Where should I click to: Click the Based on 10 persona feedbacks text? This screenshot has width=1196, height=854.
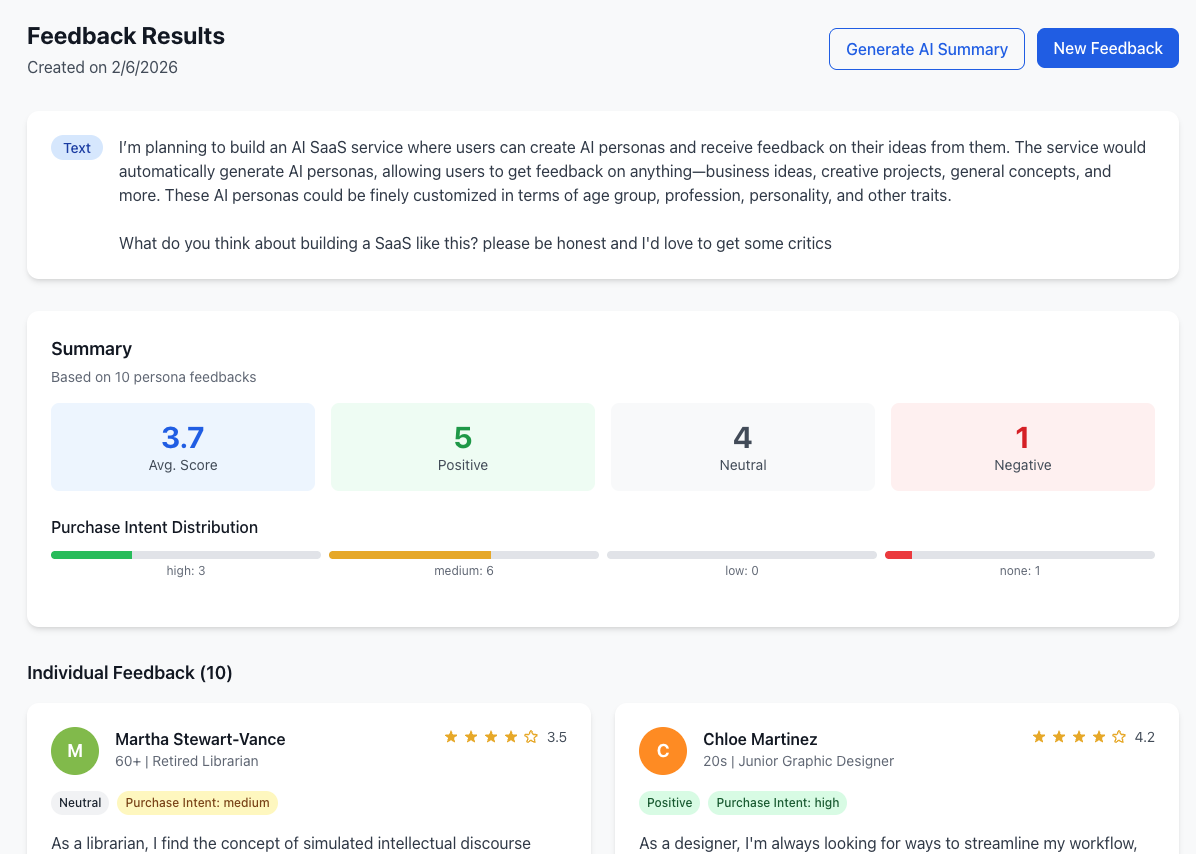pos(153,377)
